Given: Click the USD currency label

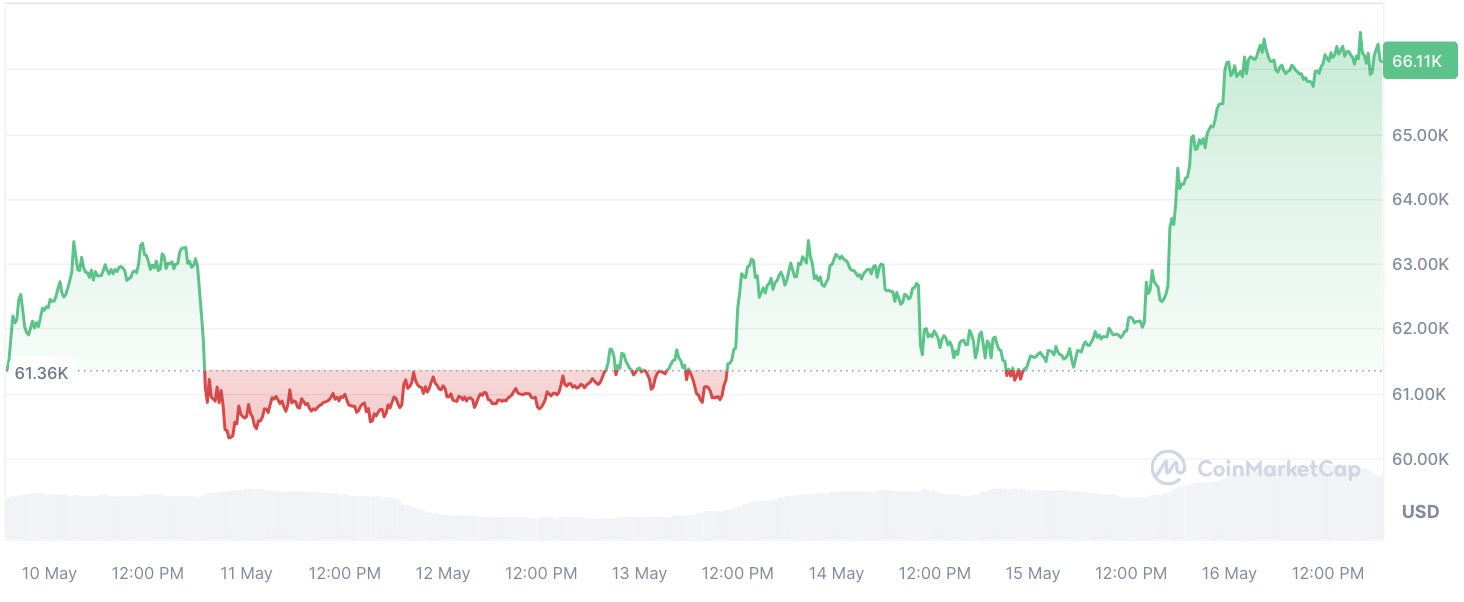Looking at the screenshot, I should pos(1420,512).
